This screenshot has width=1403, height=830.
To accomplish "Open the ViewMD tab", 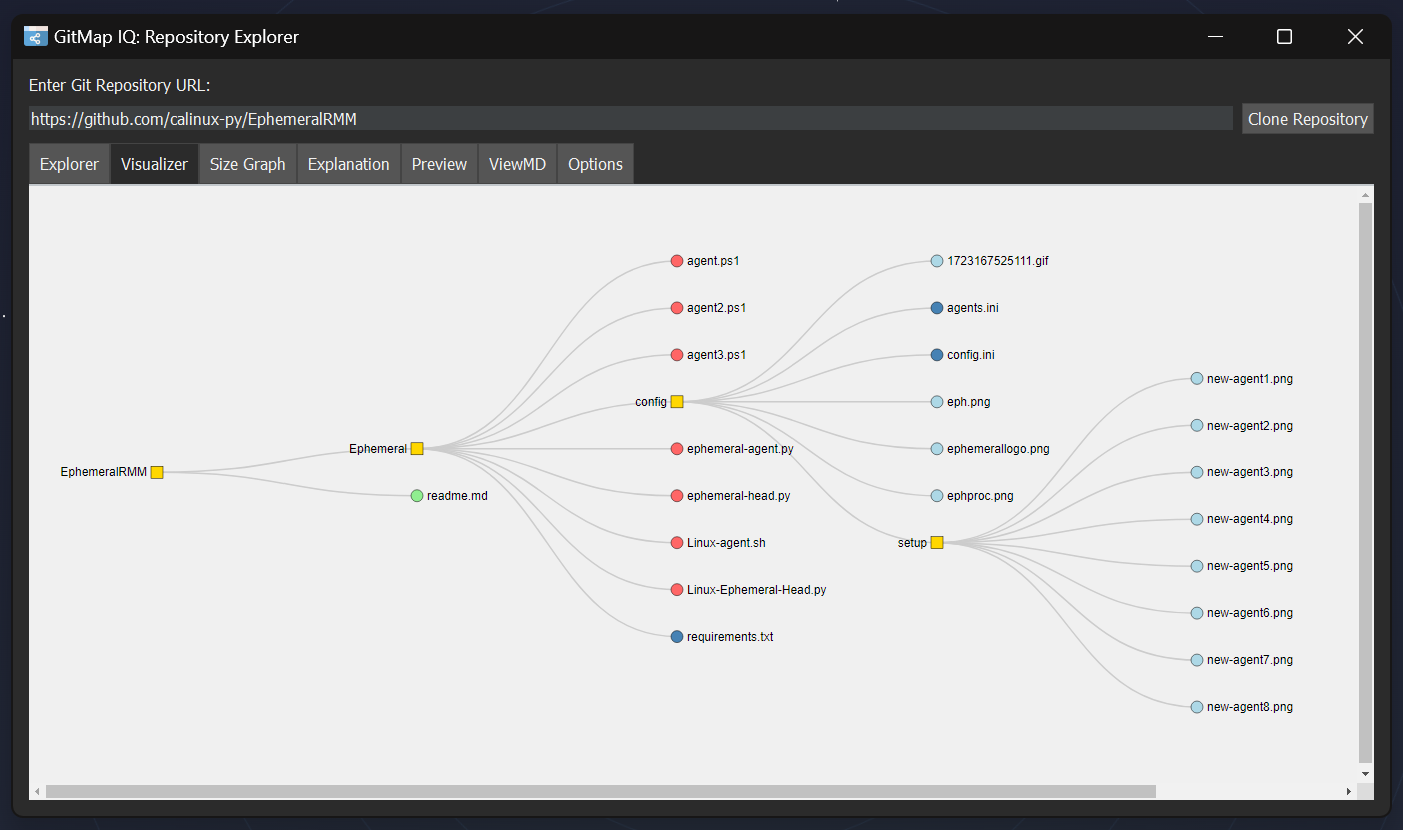I will 518,164.
